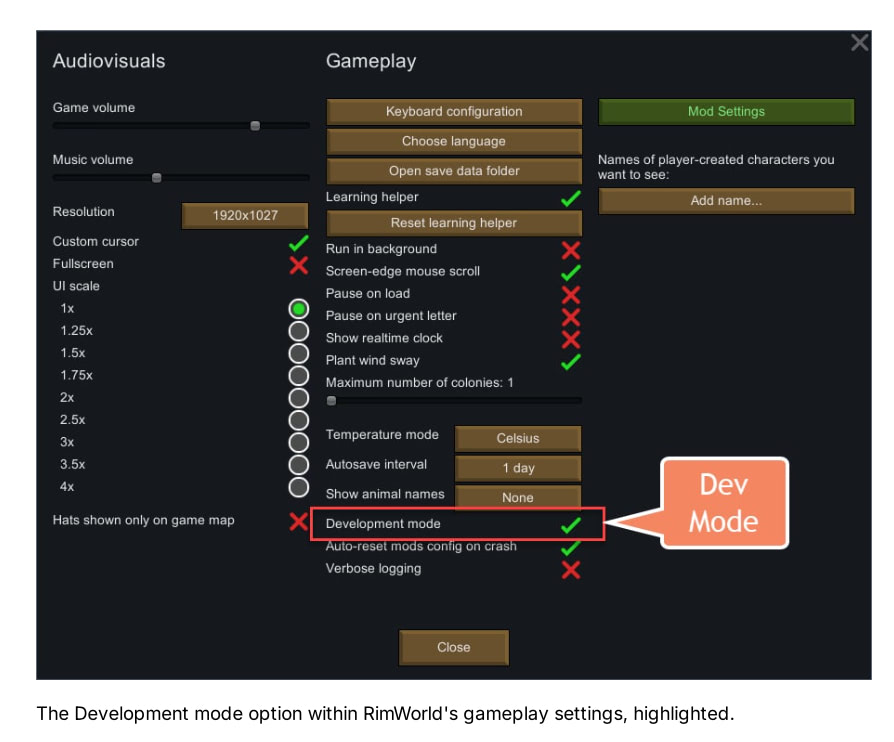Enable Verbose logging
The height and width of the screenshot is (742, 894).
click(x=570, y=569)
